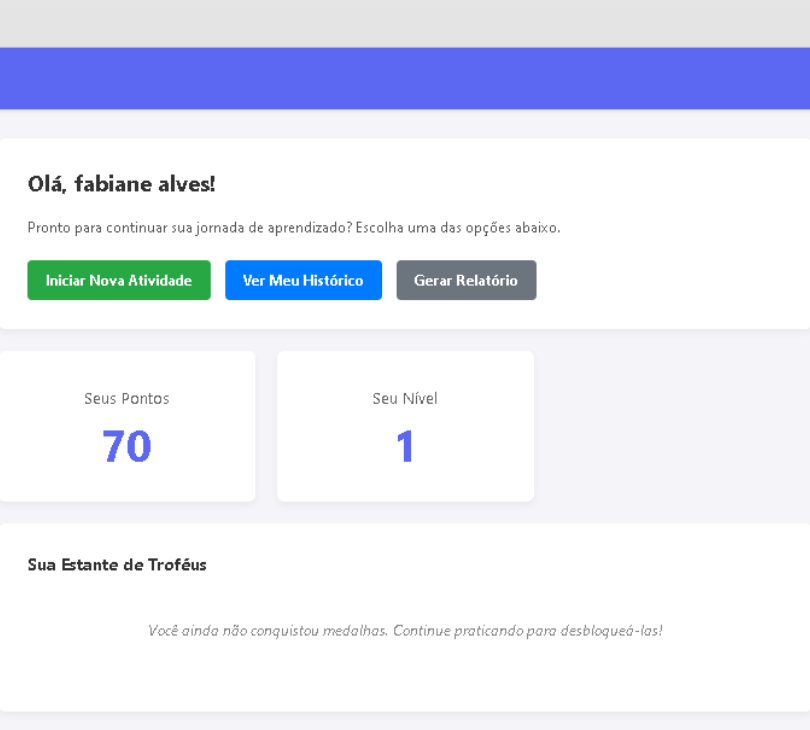Viewport: 810px width, 730px height.
Task: Click the page background below the trophy shelf
Action: point(405,721)
